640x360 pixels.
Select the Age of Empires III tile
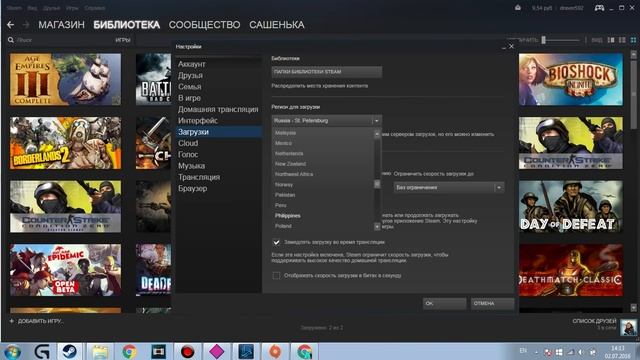pos(65,80)
